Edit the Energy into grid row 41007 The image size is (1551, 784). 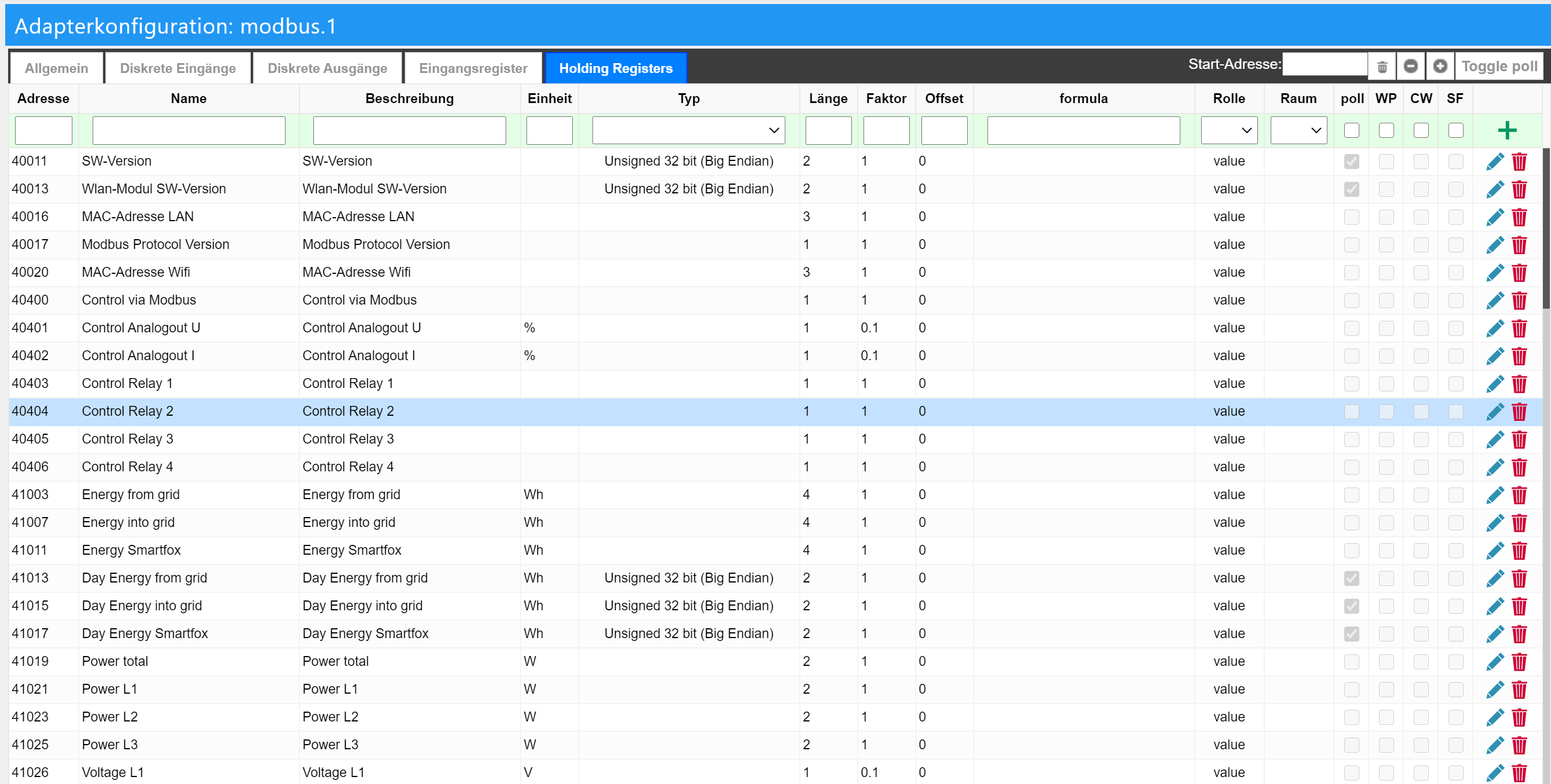(1494, 523)
